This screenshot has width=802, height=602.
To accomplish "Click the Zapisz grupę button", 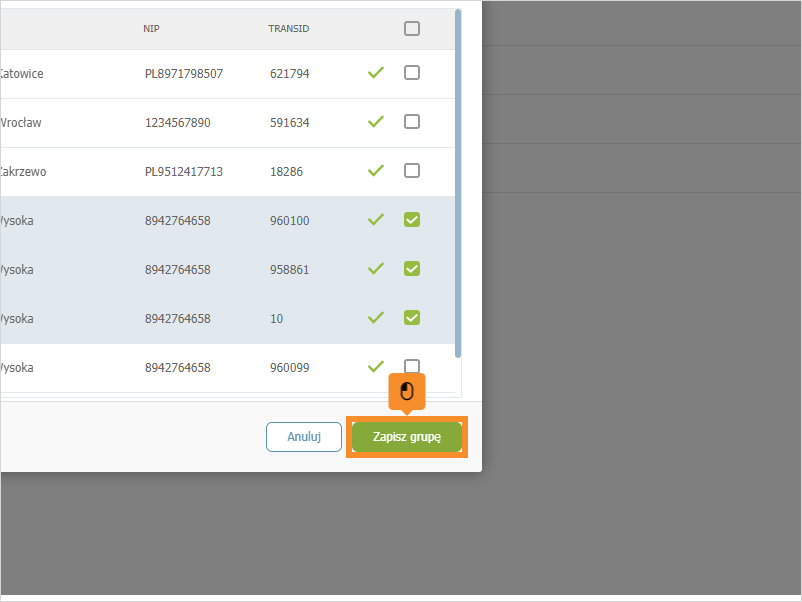I will [x=407, y=437].
